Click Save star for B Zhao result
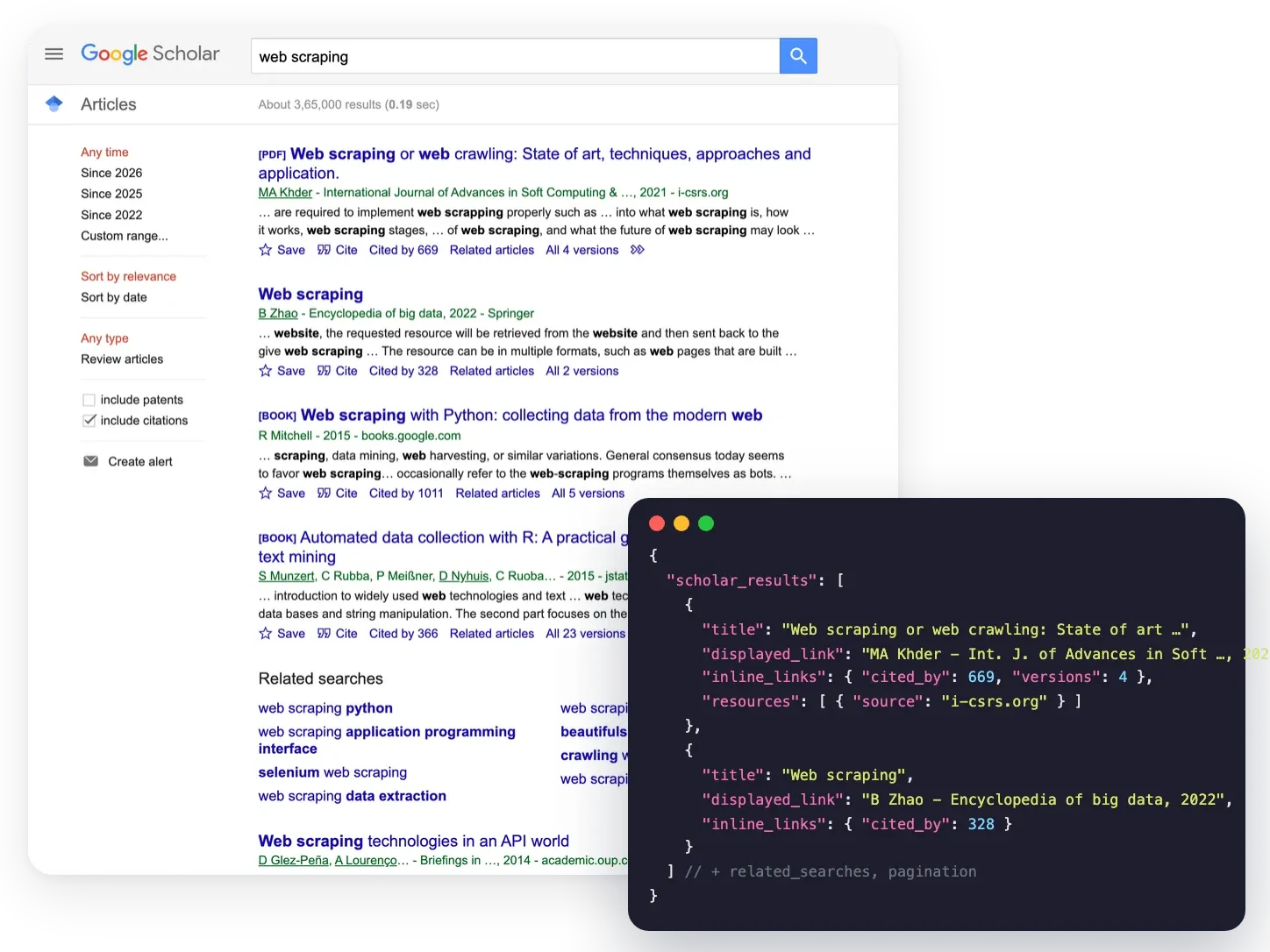Image resolution: width=1270 pixels, height=952 pixels. click(x=266, y=371)
